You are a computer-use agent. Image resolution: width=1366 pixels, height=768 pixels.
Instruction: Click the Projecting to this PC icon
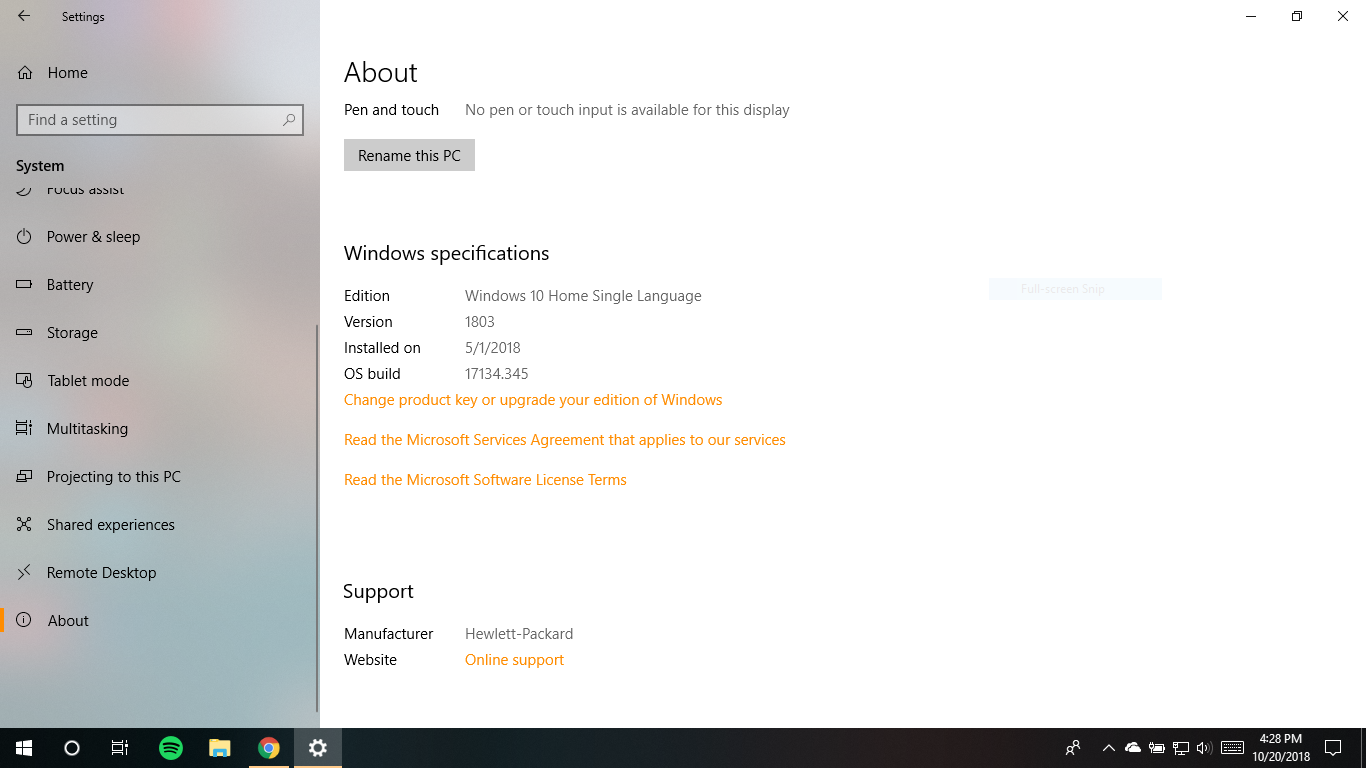[25, 477]
